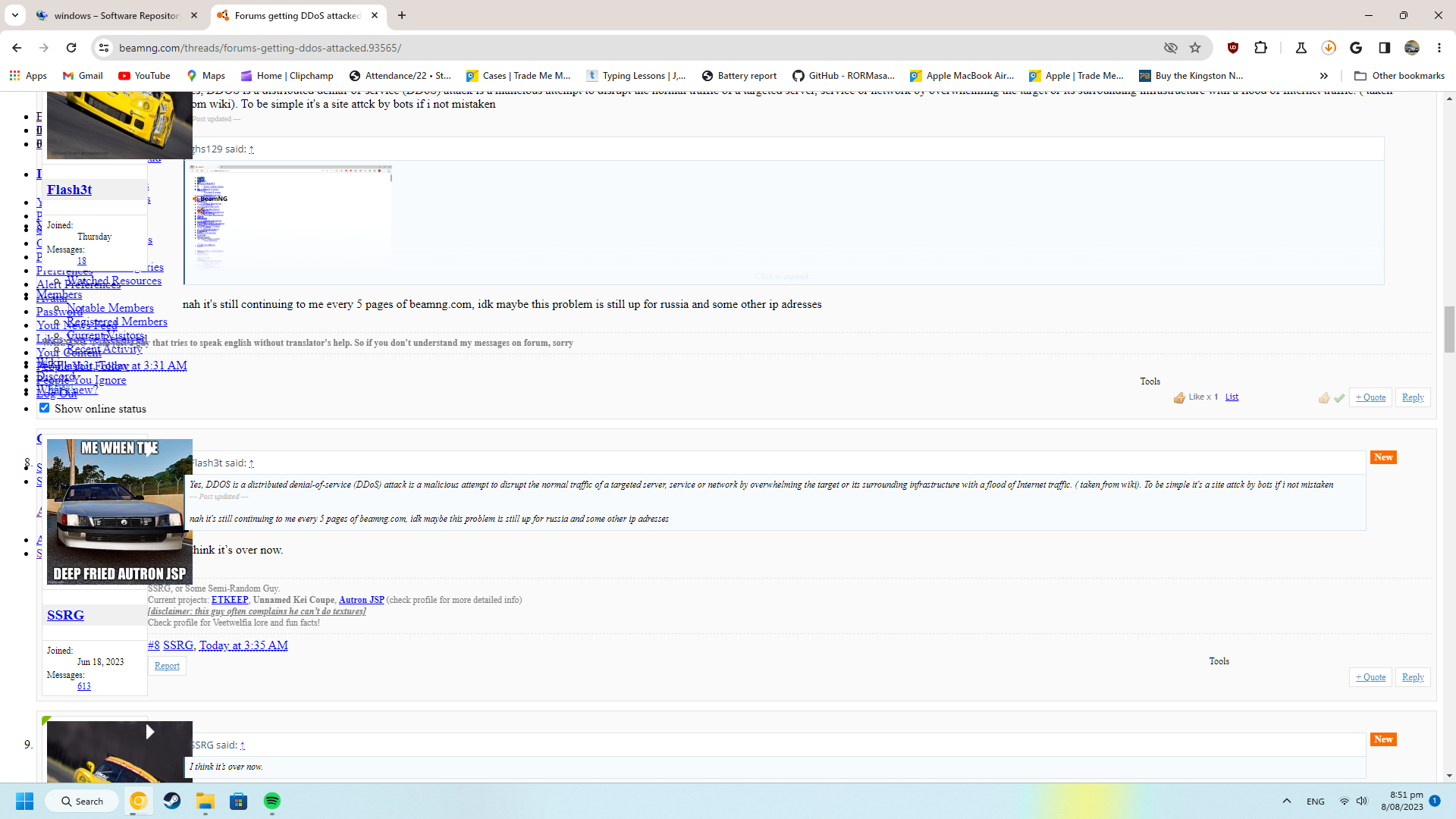Click the address bar URL field
Screen dimensions: 1456x819
637,48
